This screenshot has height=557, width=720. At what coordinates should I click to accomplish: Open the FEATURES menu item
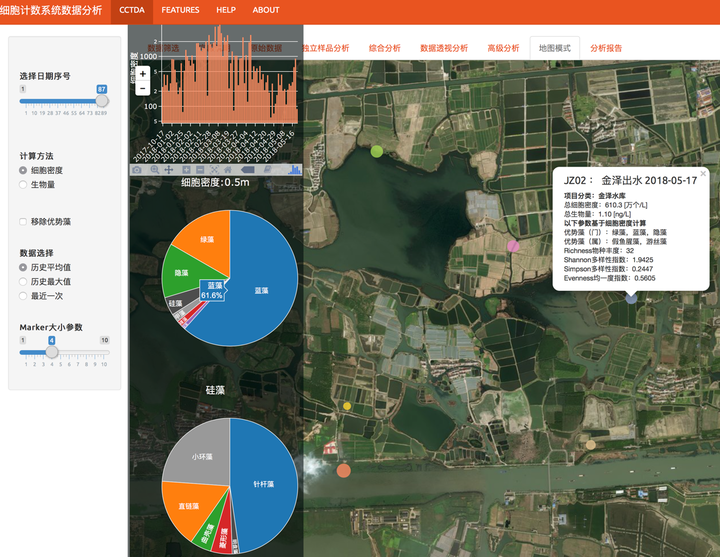(180, 10)
